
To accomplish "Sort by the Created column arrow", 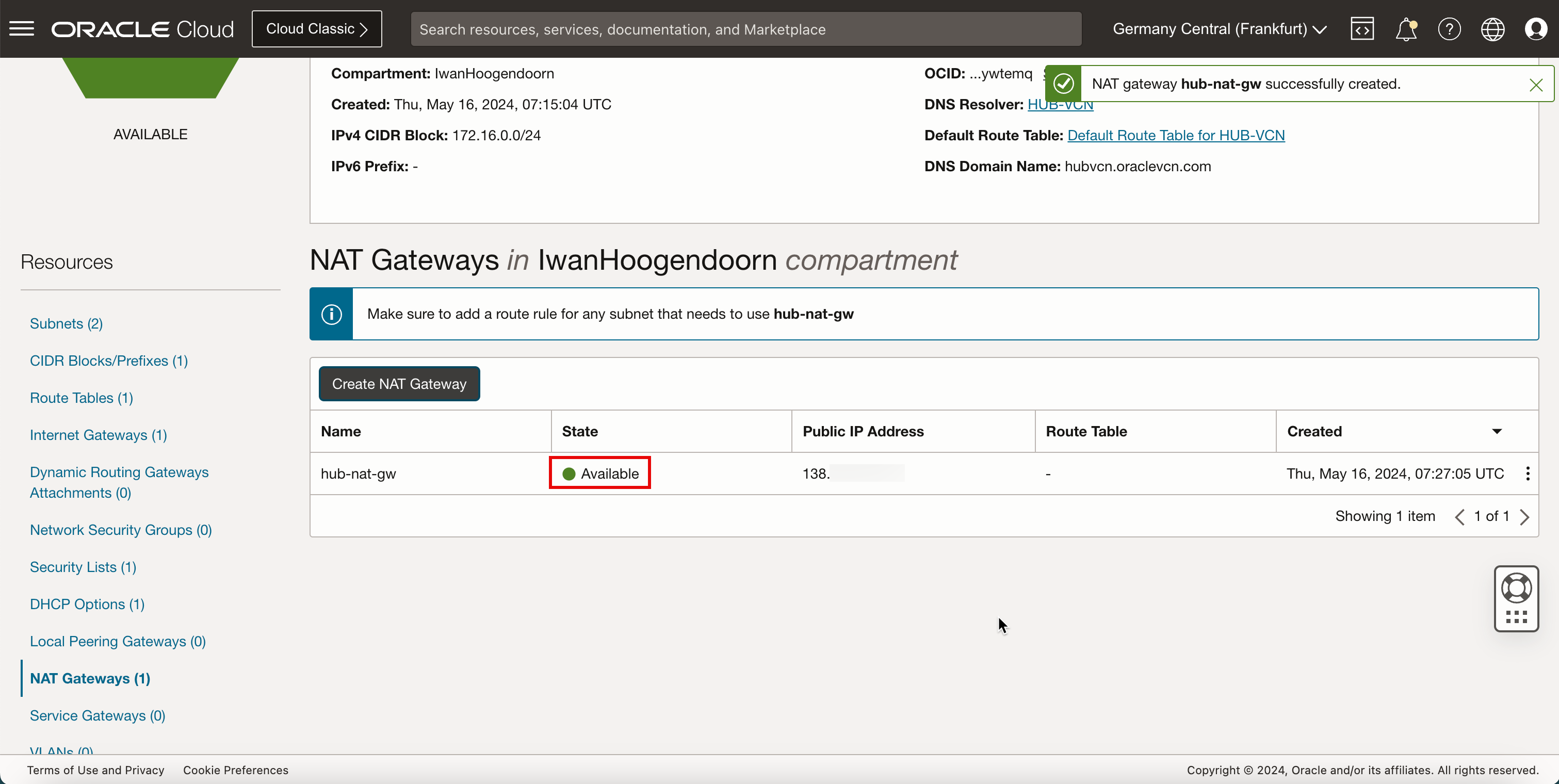I will 1497,431.
